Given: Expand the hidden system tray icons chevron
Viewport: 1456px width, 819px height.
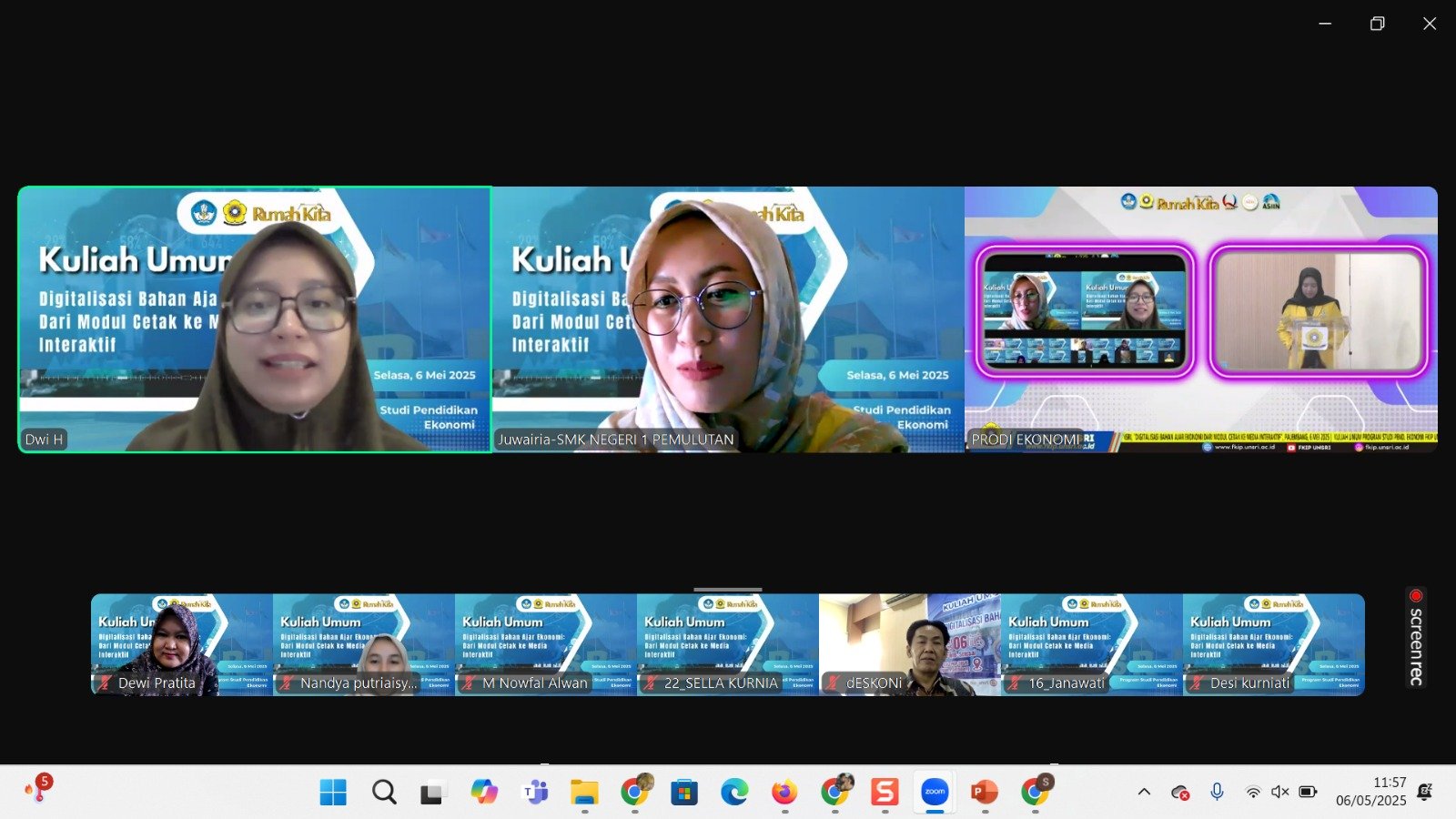Looking at the screenshot, I should pos(1144,792).
